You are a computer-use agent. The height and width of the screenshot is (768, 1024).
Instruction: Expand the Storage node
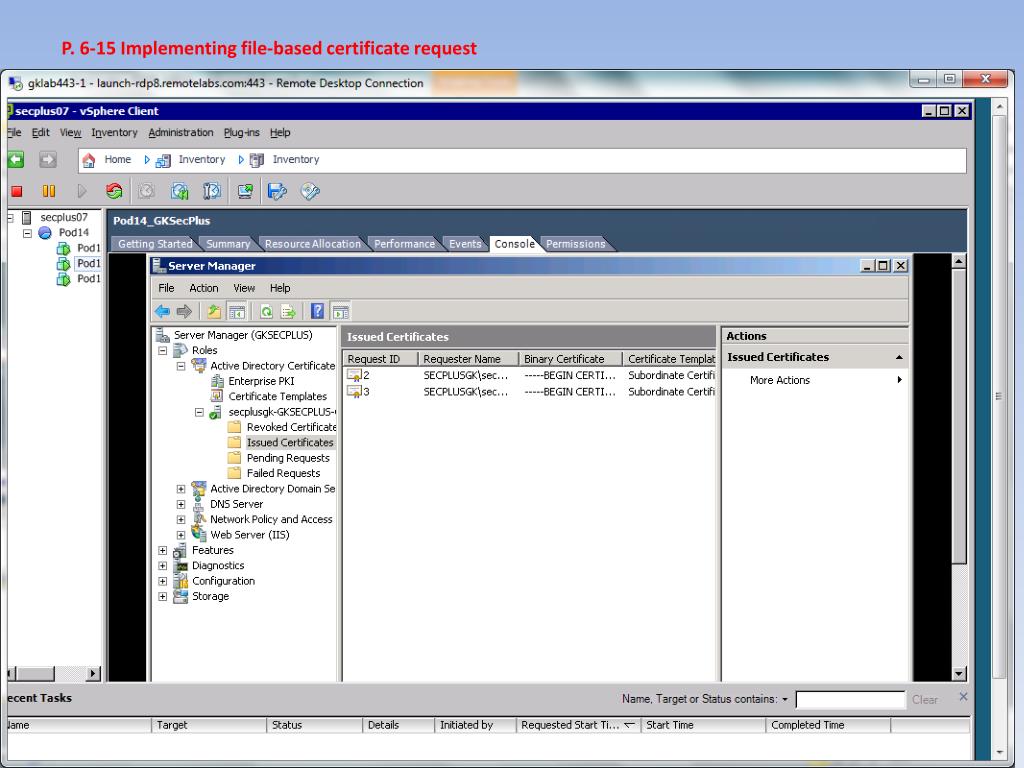(x=163, y=596)
